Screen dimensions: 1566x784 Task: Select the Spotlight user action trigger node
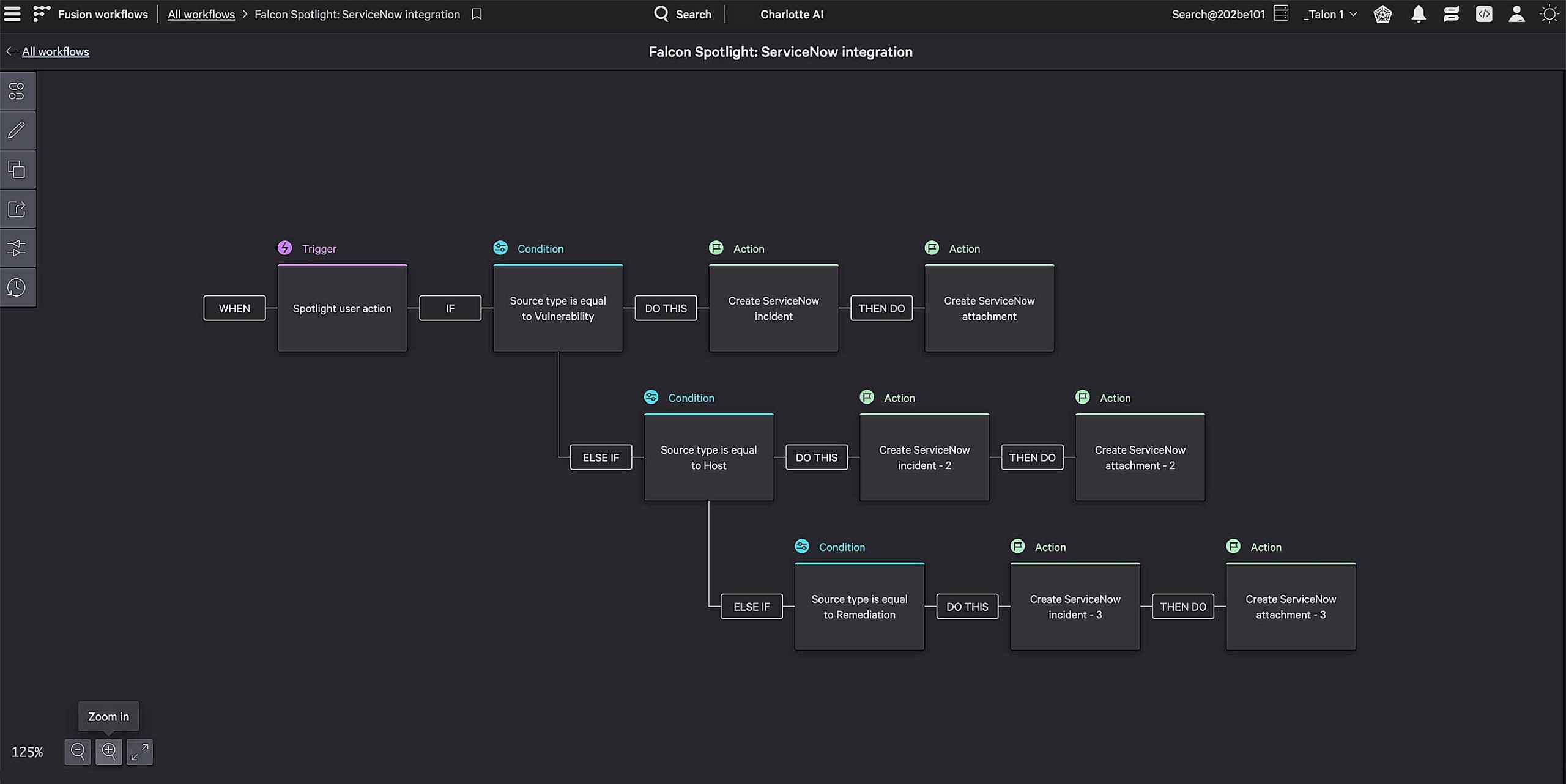tap(342, 308)
